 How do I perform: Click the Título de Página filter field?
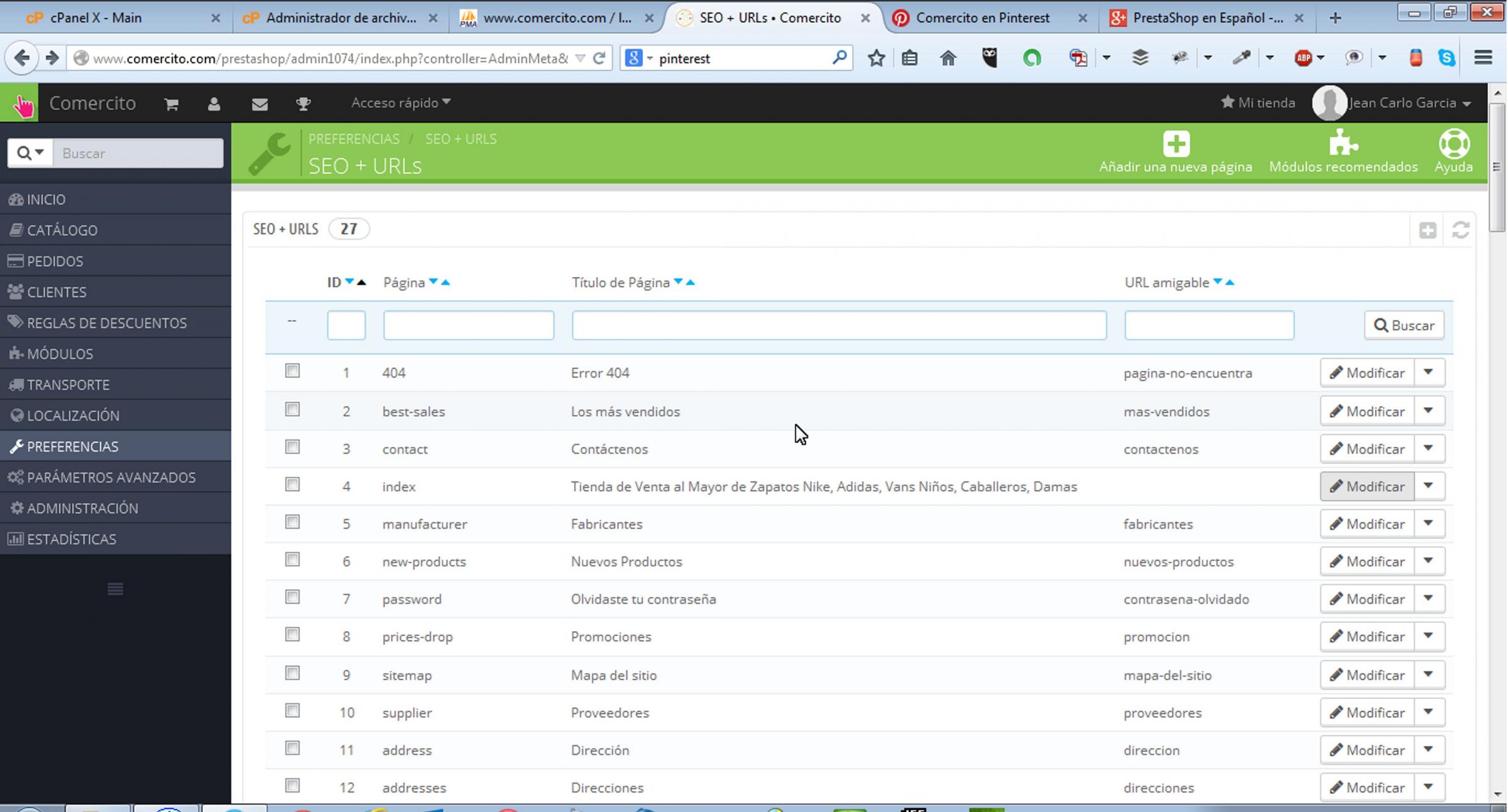pyautogui.click(x=838, y=325)
